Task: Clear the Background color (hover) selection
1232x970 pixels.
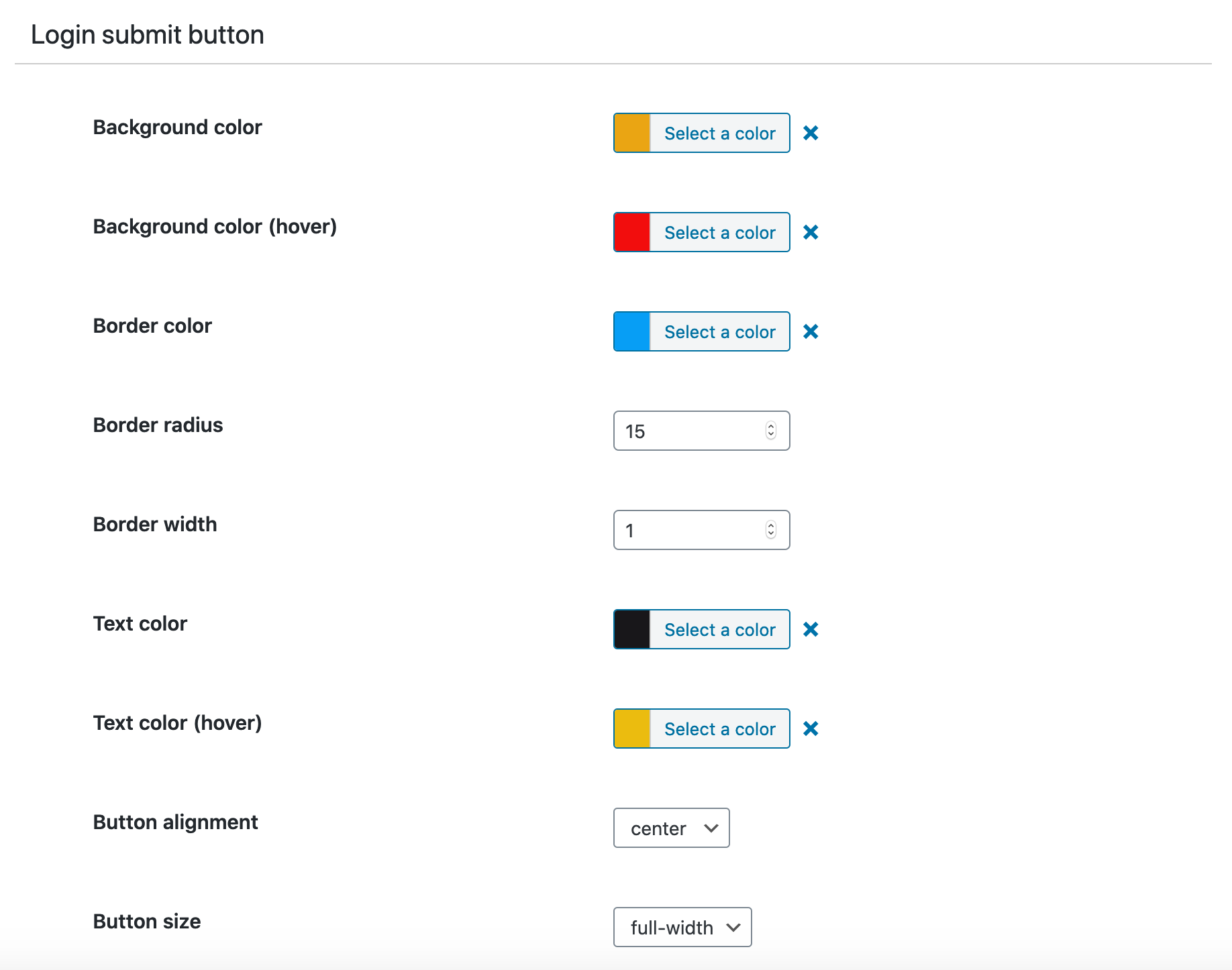Action: 810,232
